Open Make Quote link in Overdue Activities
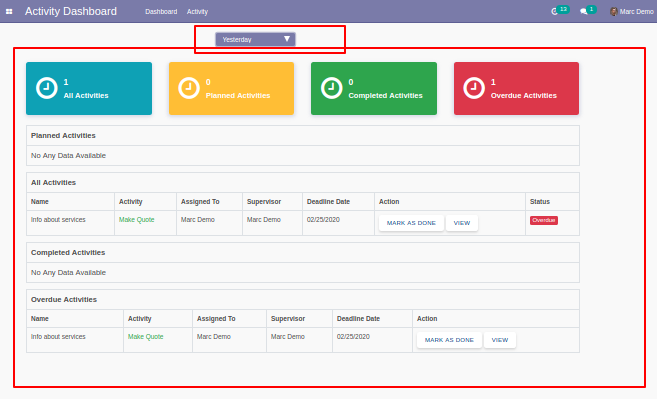The height and width of the screenshot is (399, 657). pyautogui.click(x=145, y=337)
